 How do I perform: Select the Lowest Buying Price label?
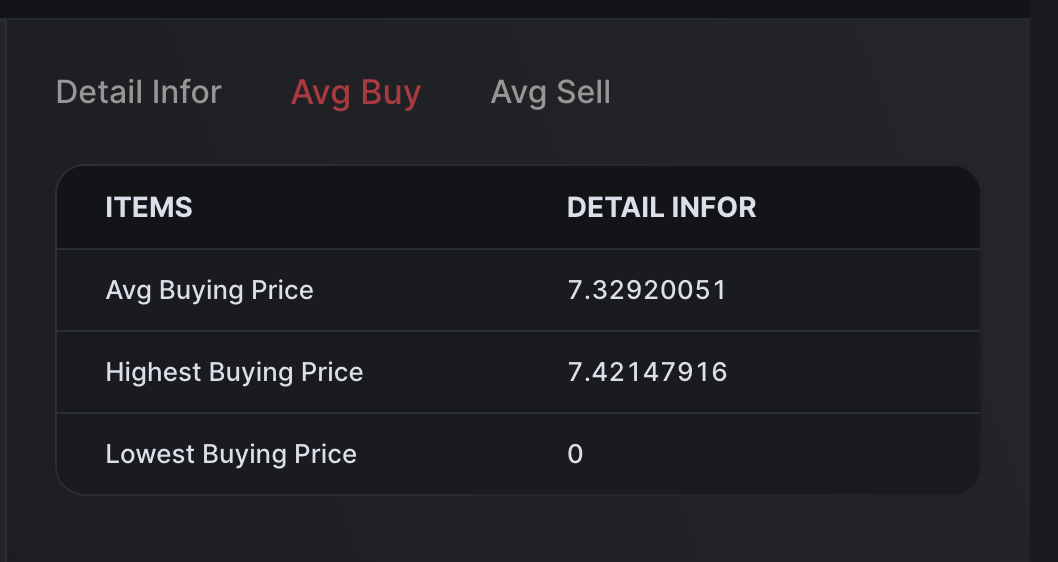click(x=231, y=454)
